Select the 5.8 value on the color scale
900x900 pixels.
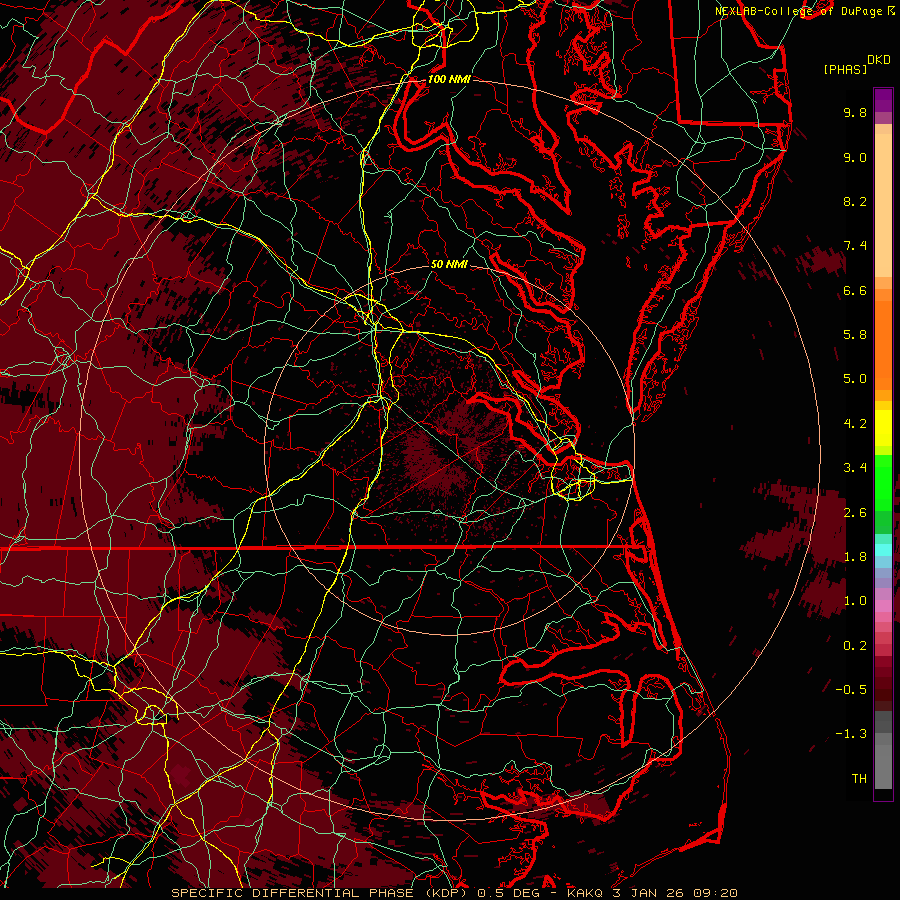click(855, 335)
